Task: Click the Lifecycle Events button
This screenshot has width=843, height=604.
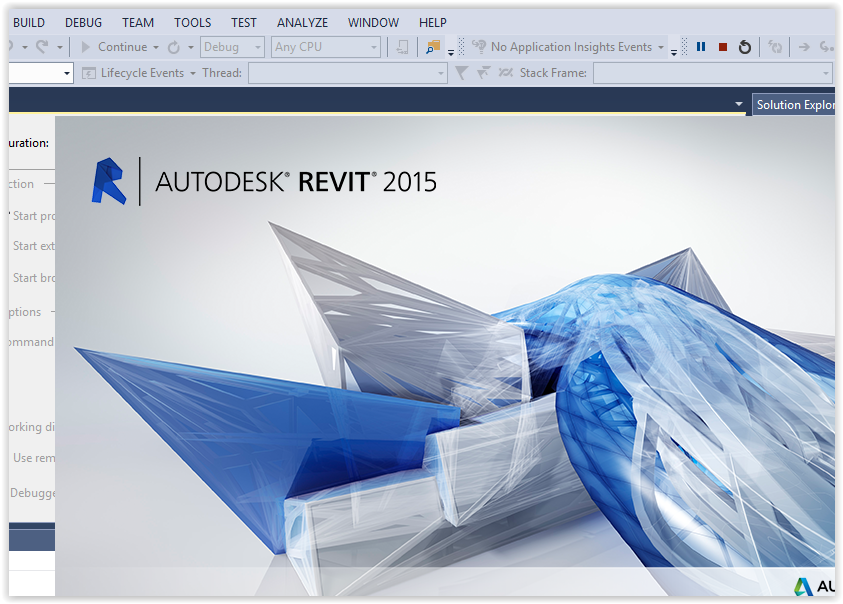Action: click(133, 73)
